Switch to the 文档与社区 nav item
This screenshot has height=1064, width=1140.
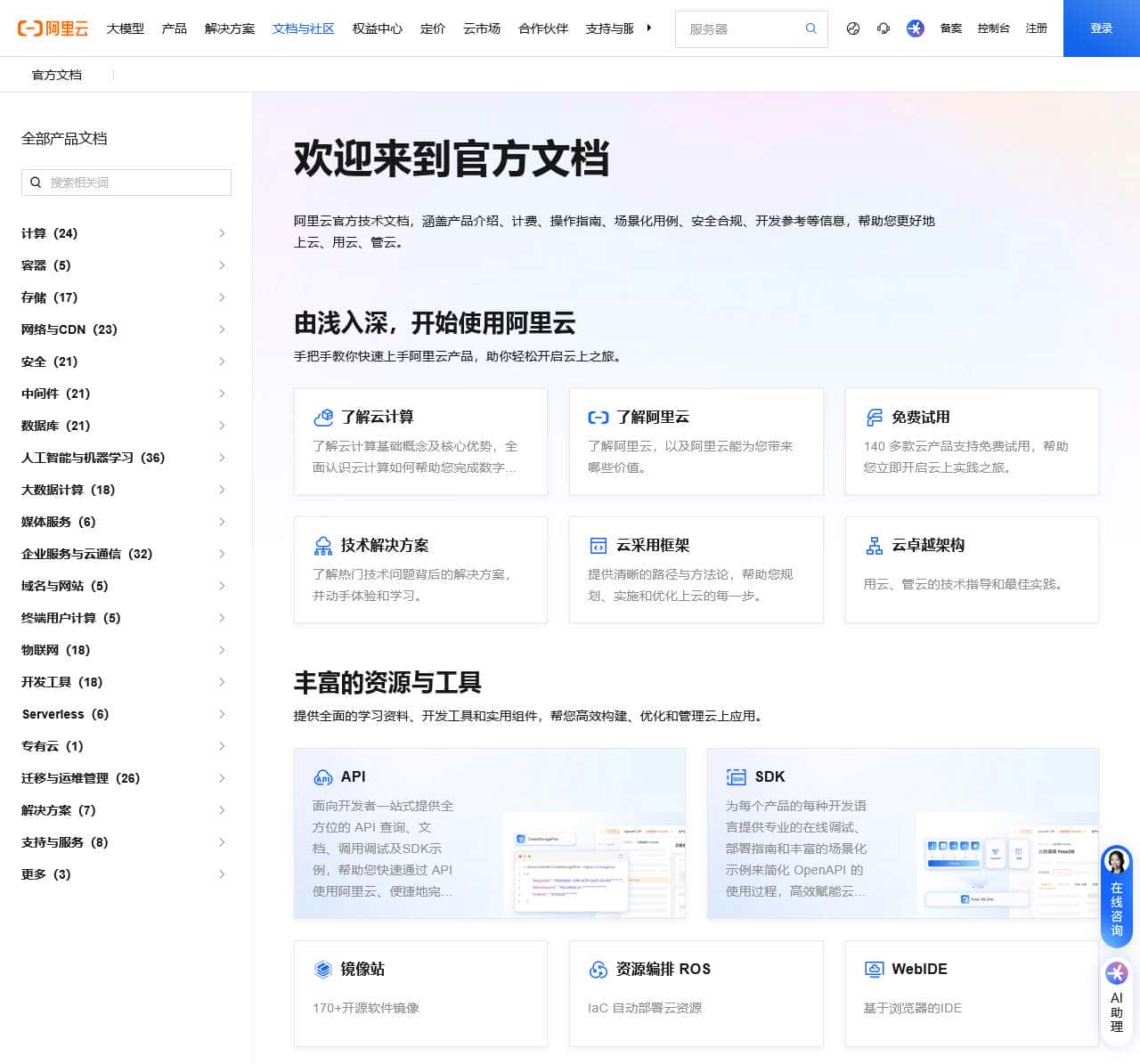coord(303,28)
